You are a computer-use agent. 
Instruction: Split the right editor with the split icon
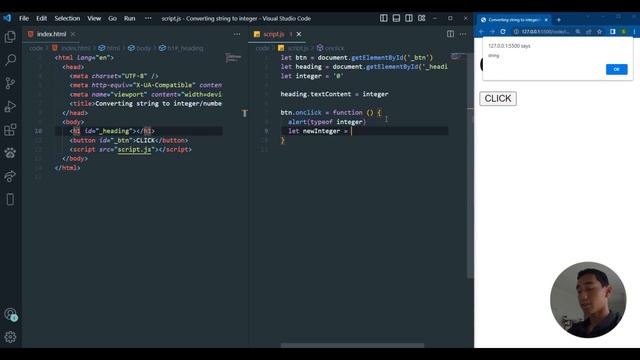(450, 34)
